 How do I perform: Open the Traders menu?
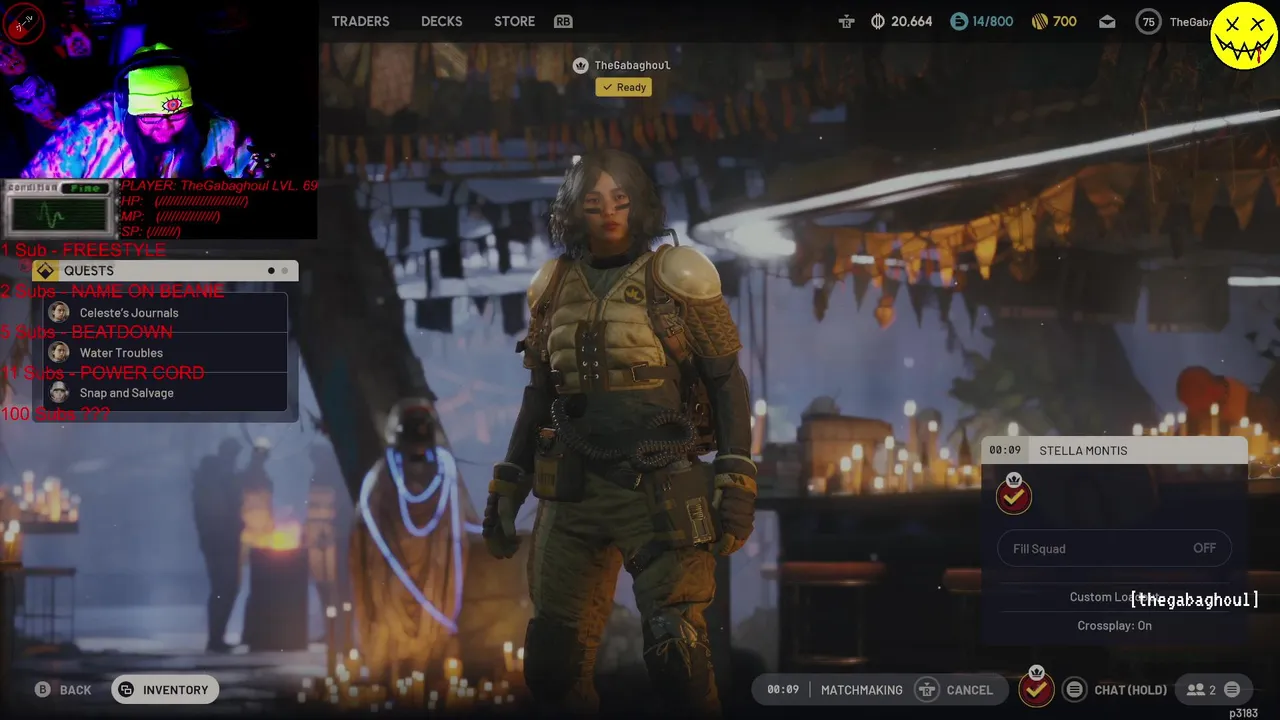pyautogui.click(x=360, y=21)
